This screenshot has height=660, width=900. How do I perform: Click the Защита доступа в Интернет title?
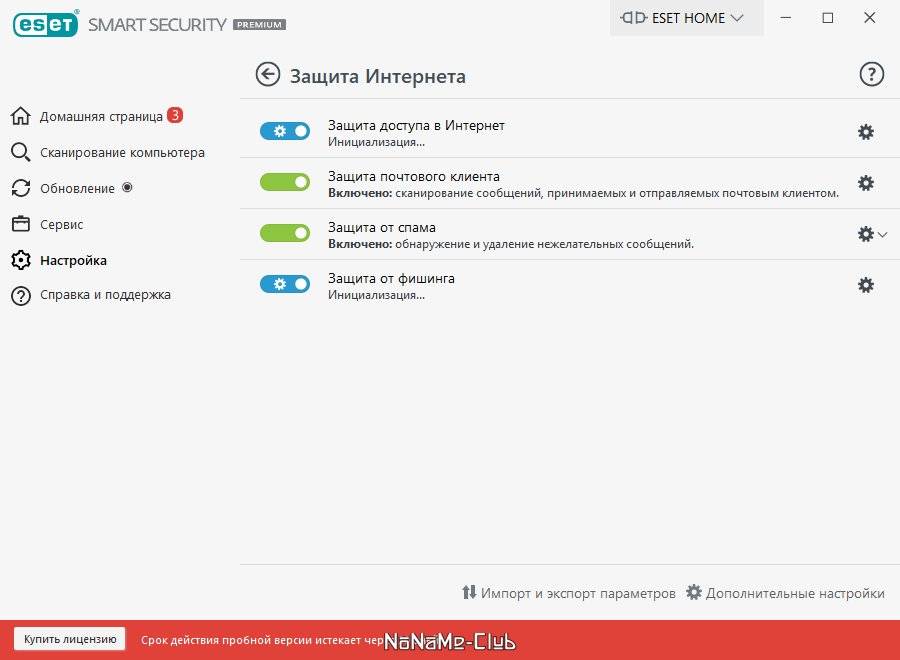click(x=416, y=126)
